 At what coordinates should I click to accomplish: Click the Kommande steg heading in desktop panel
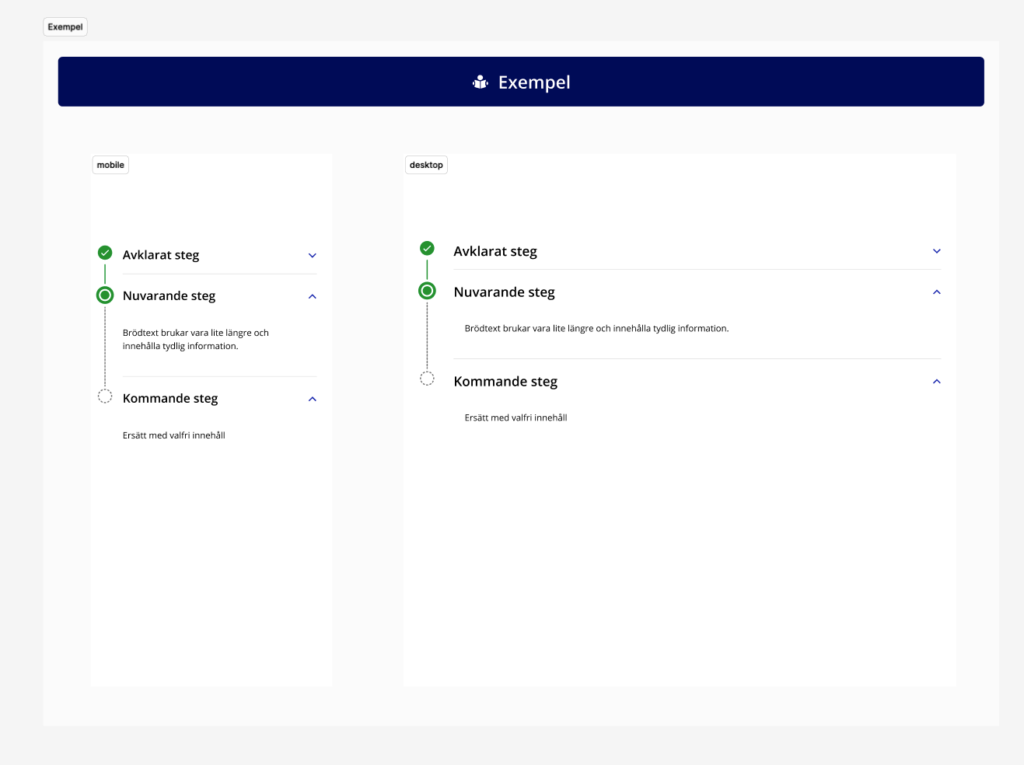[x=505, y=382]
